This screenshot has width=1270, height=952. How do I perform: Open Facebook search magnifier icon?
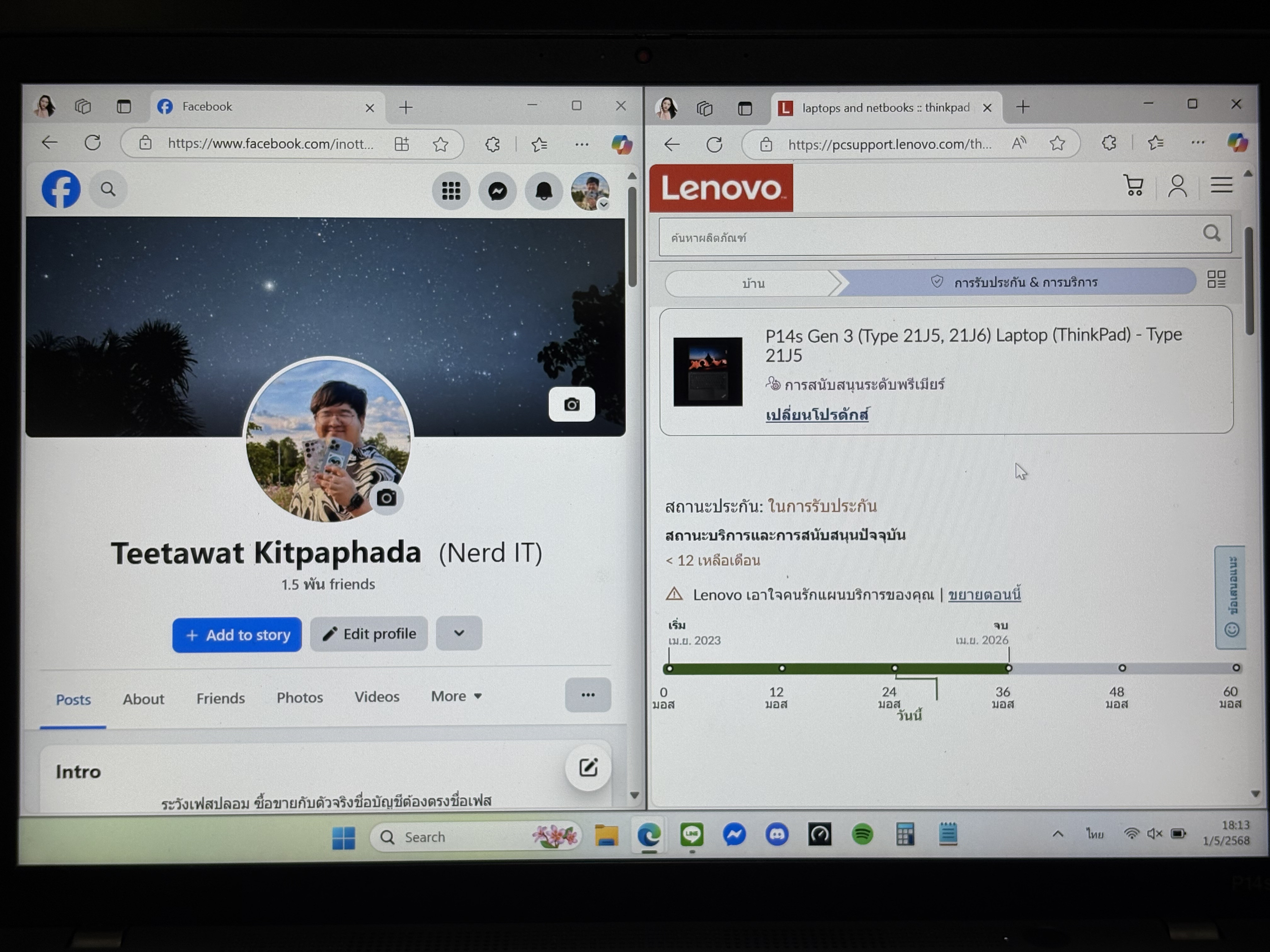point(108,189)
